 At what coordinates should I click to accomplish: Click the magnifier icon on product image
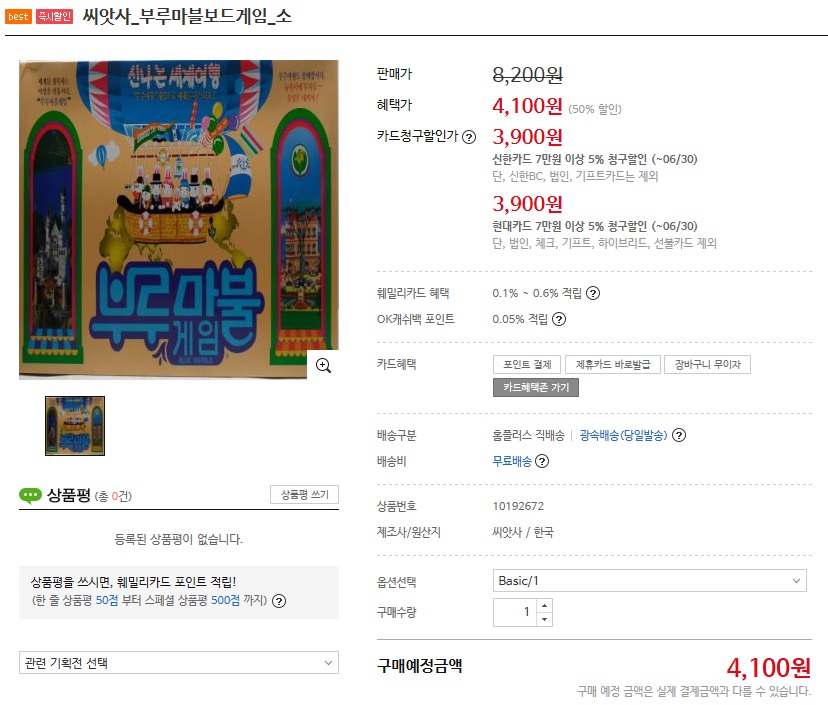point(323,365)
